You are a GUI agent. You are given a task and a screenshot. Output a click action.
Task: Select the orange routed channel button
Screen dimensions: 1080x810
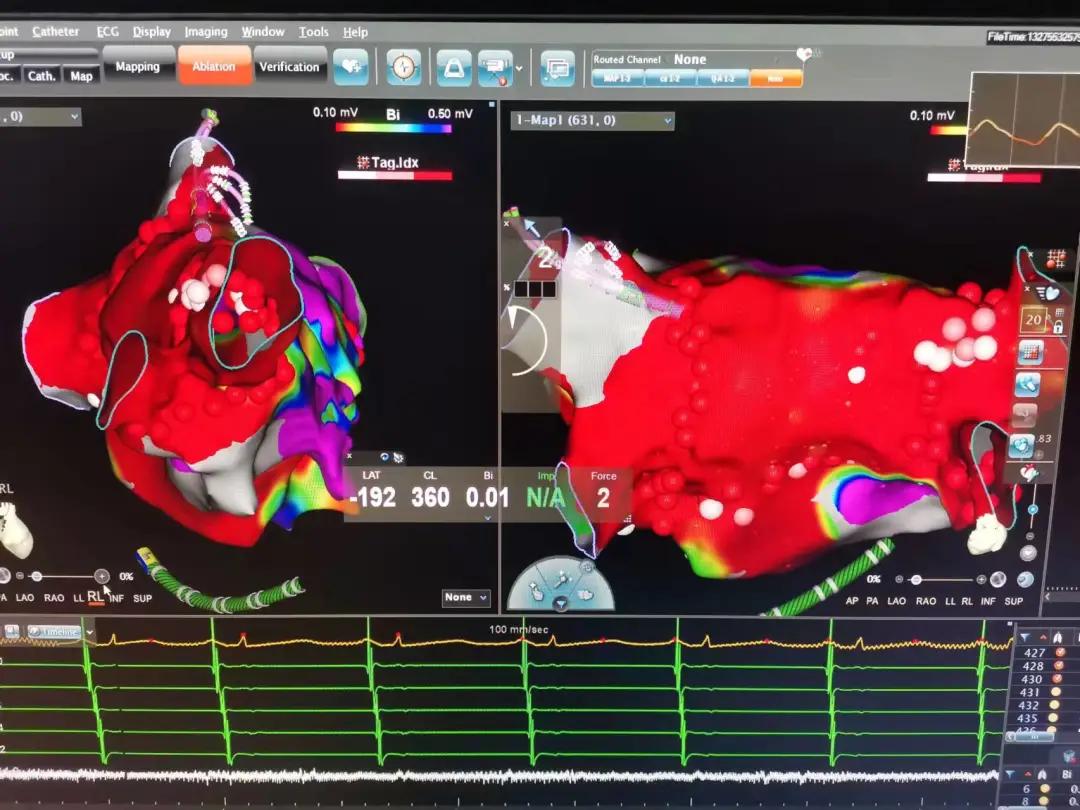click(776, 79)
